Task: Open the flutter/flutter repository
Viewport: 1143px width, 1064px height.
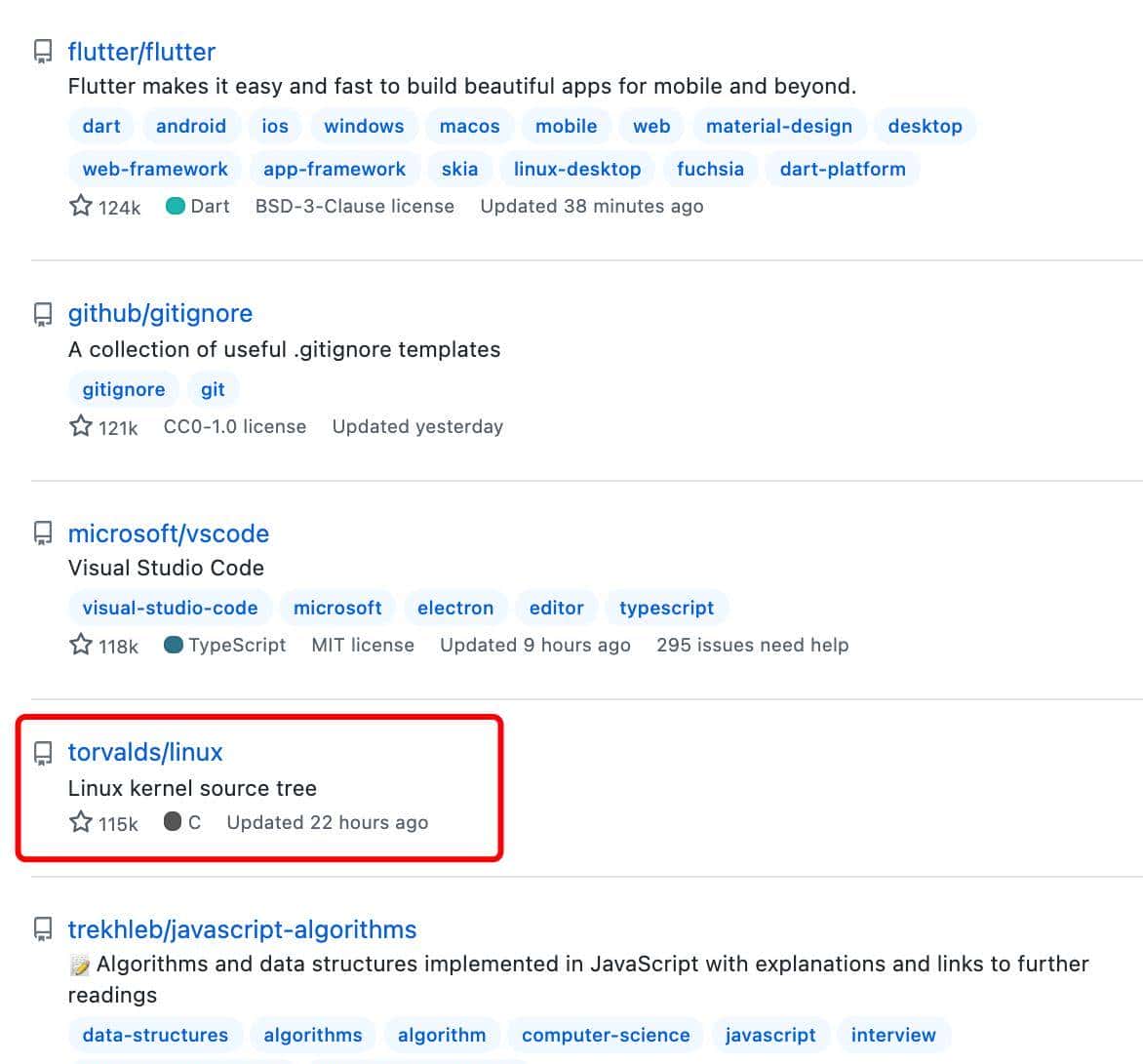Action: pos(141,52)
